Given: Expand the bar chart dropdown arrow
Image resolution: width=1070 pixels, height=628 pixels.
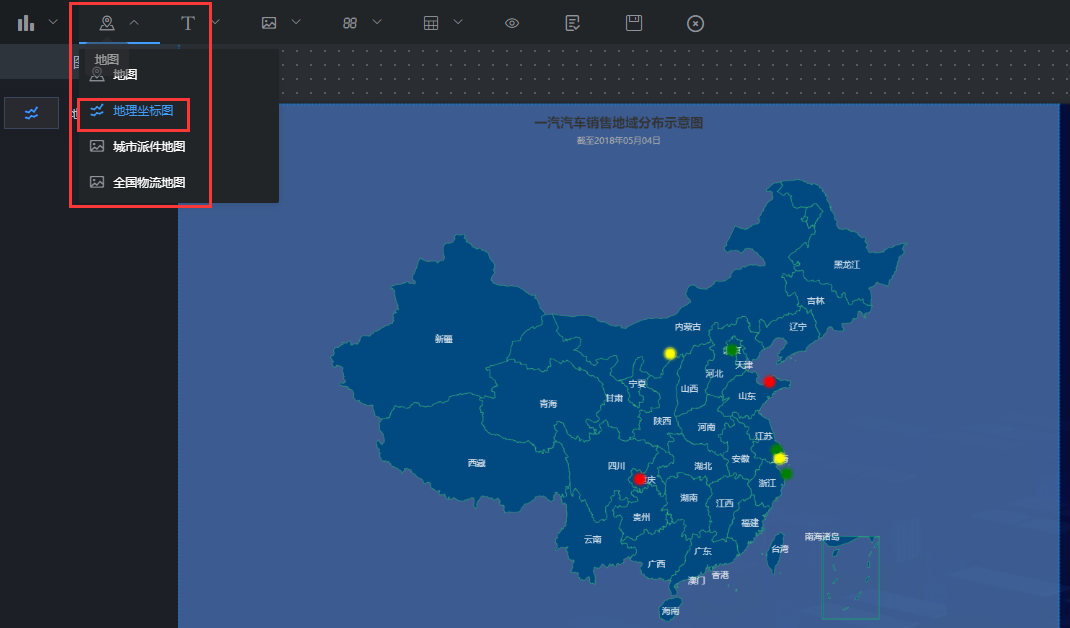Looking at the screenshot, I should (x=53, y=23).
